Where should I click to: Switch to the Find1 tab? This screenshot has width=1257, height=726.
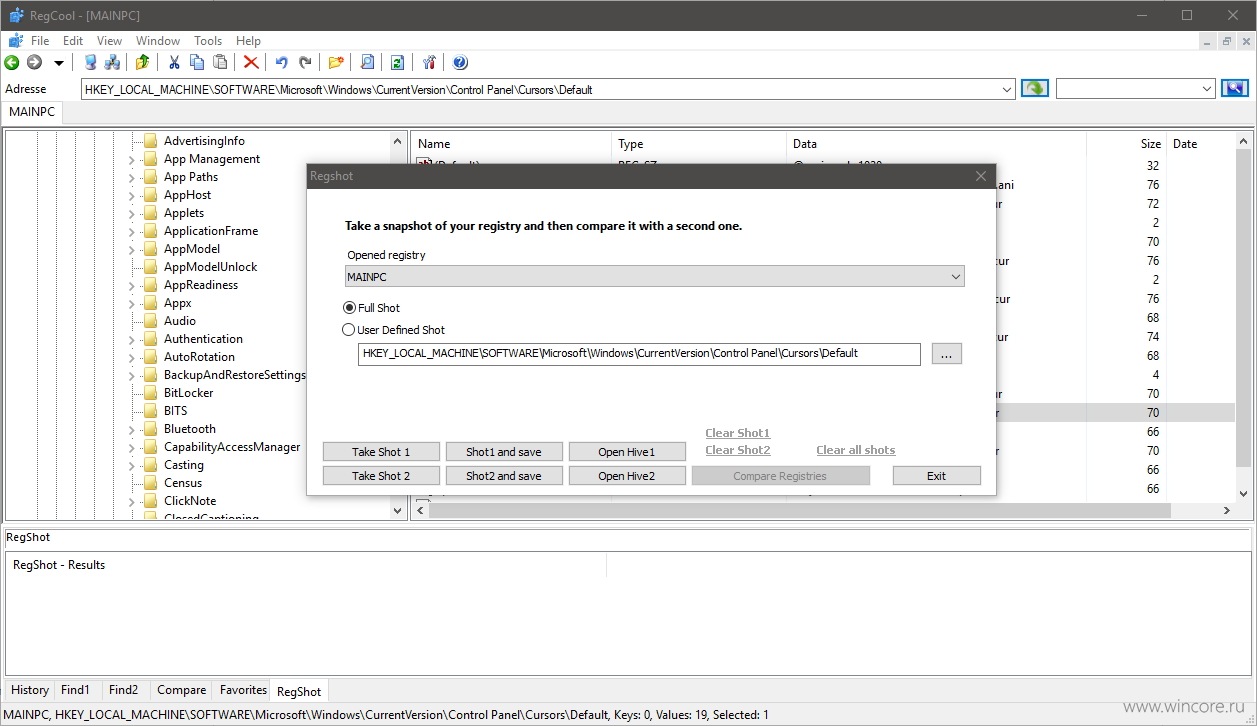pyautogui.click(x=75, y=690)
